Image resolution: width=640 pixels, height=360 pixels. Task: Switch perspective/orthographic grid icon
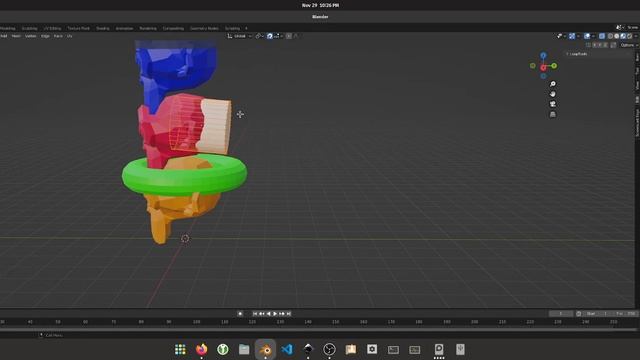553,114
